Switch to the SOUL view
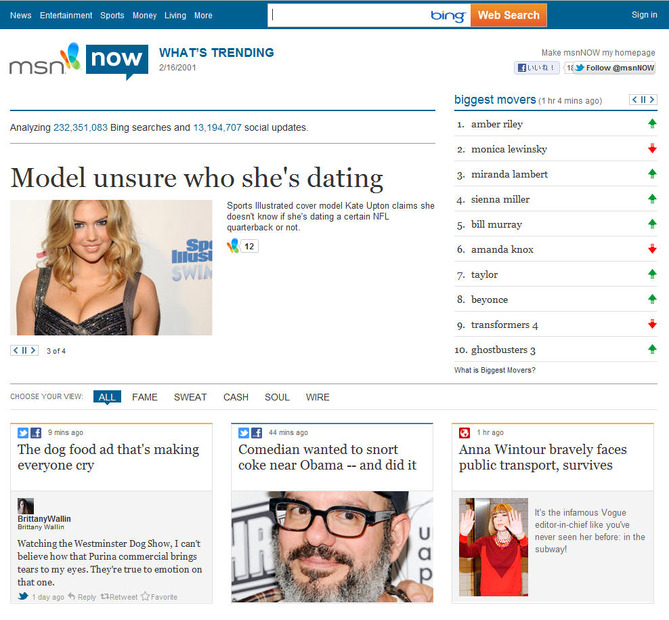669x620 pixels. [277, 397]
